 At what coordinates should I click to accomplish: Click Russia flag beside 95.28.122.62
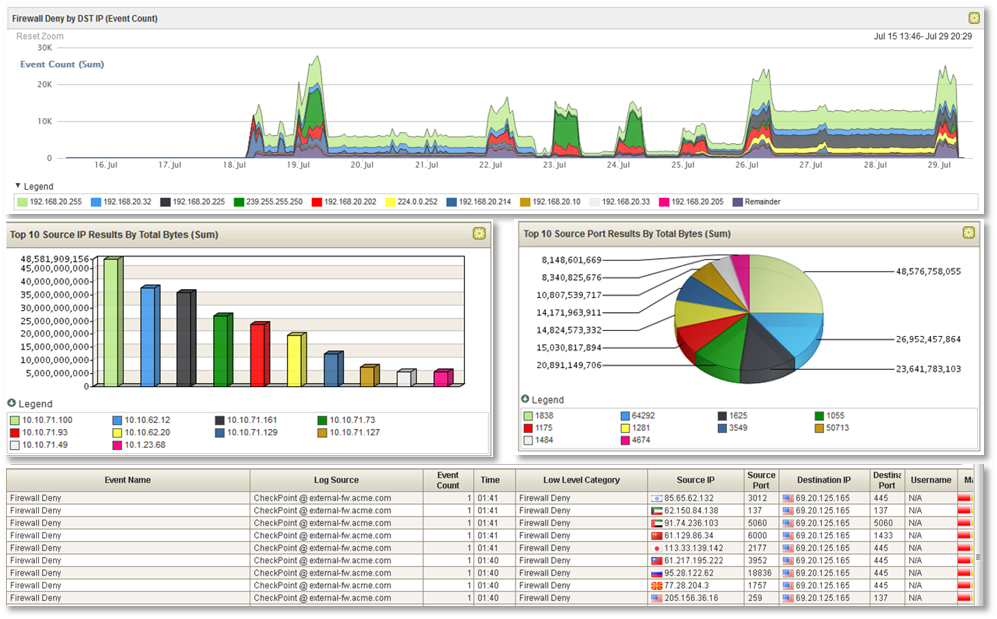tap(657, 573)
